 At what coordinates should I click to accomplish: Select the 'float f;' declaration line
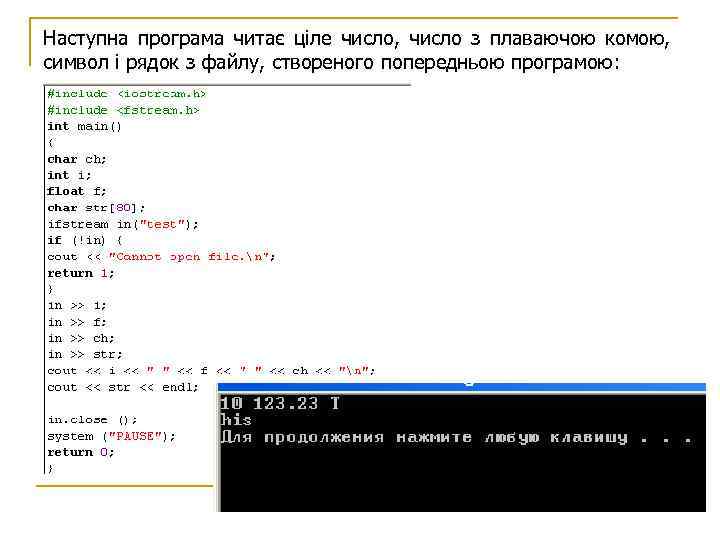pyautogui.click(x=77, y=191)
